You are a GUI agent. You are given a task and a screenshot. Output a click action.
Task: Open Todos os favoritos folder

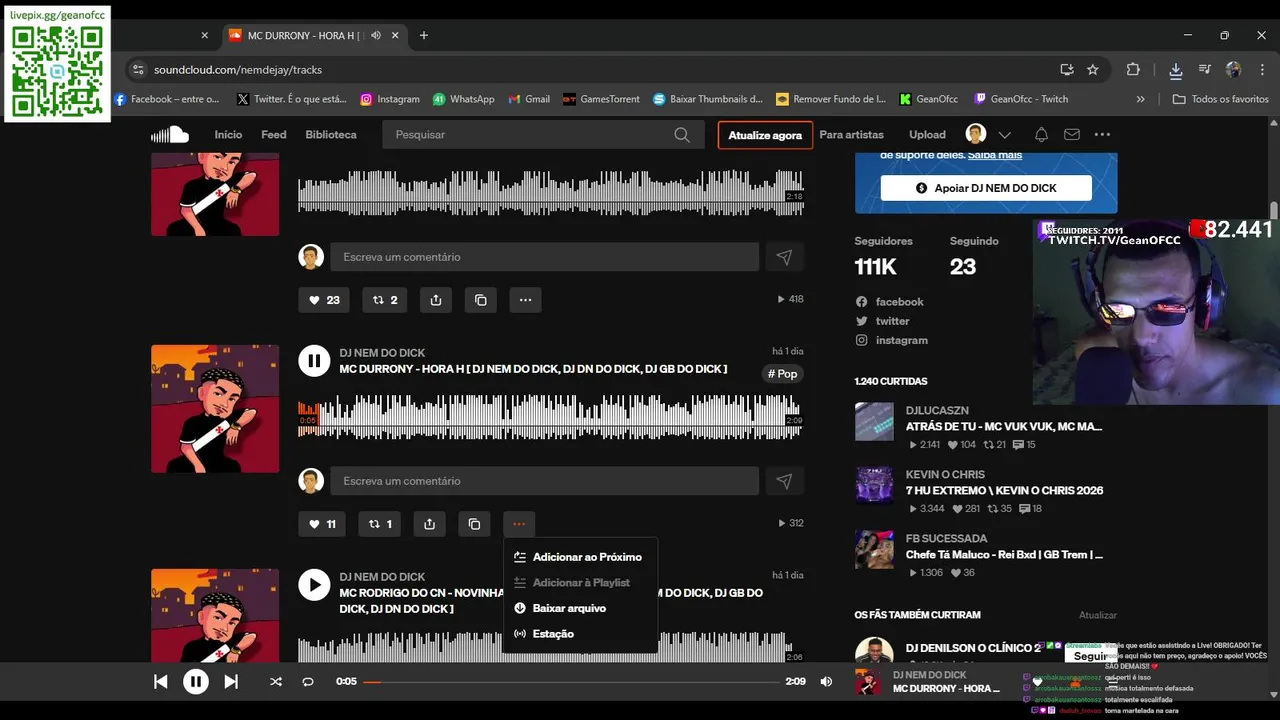tap(1221, 99)
